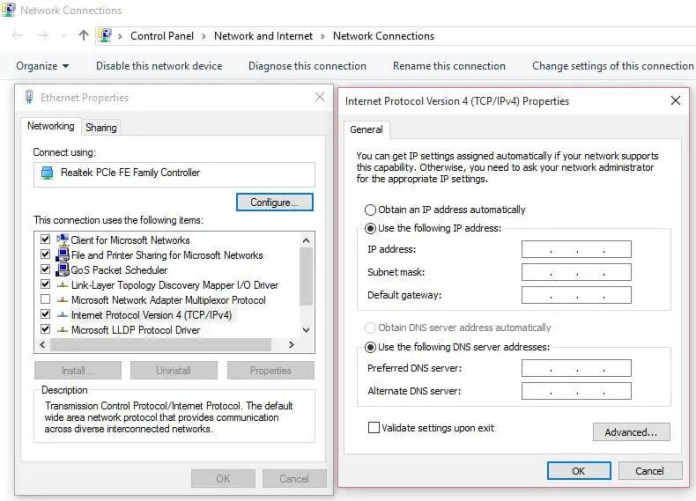Uncheck Internet Protocol Version 4 checkbox
696x501 pixels.
pos(45,314)
